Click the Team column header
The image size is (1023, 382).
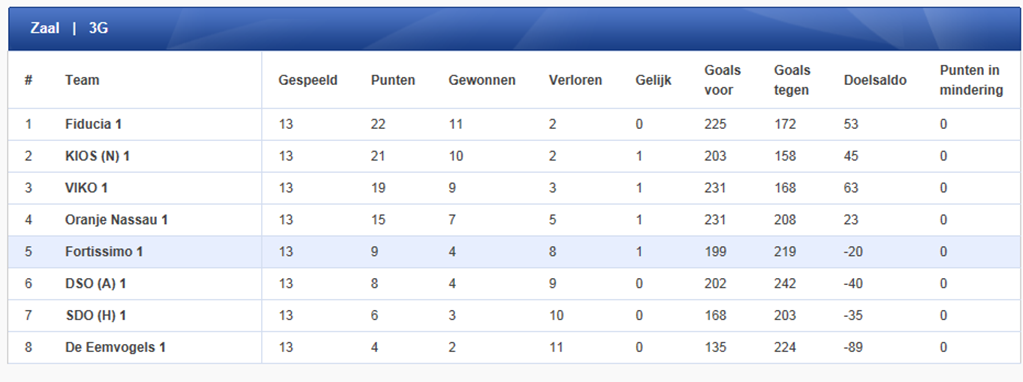pos(82,80)
